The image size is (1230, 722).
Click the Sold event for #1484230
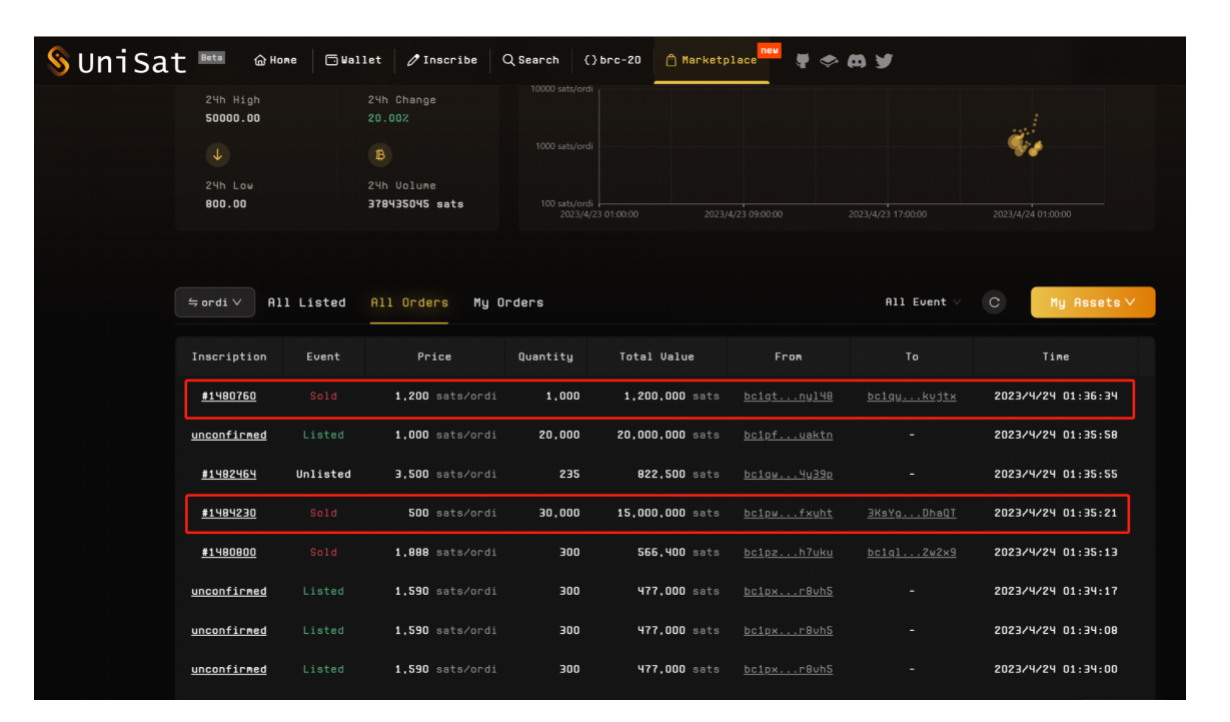(323, 513)
